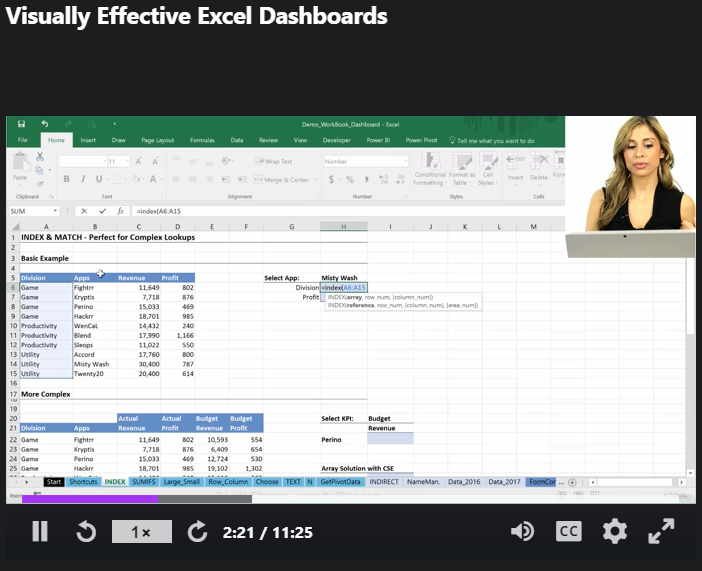Rewind the video with the back arrow
Screen dimensions: 702x571
pyautogui.click(x=86, y=532)
